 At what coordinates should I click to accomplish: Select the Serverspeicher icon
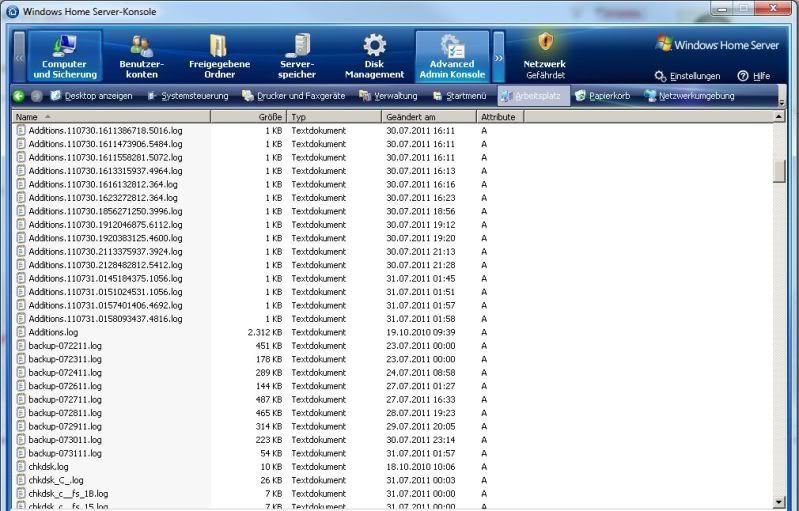point(297,56)
